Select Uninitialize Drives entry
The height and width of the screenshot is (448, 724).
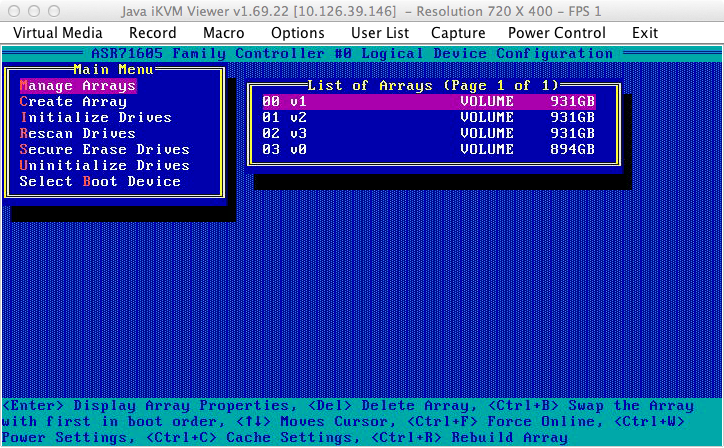click(104, 165)
